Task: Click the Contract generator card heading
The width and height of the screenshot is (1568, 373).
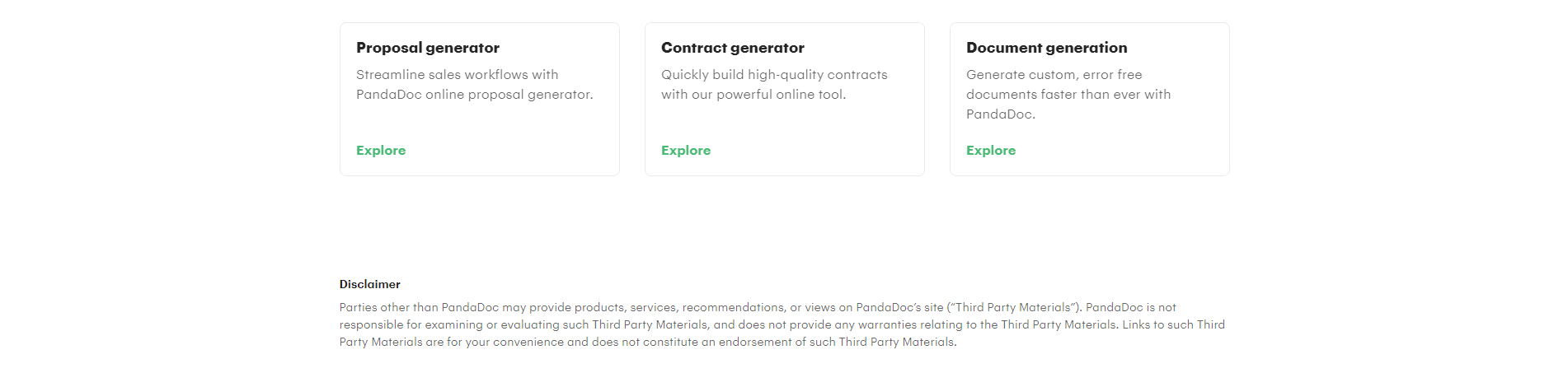Action: tap(733, 48)
